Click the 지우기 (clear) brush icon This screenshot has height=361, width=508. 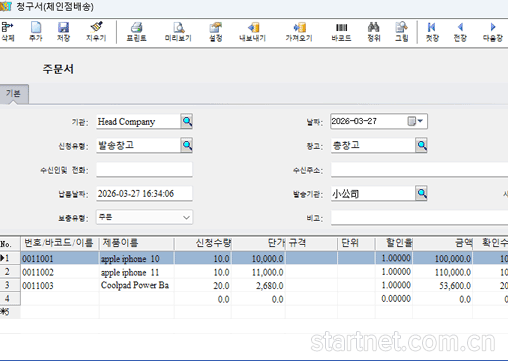tap(96, 32)
